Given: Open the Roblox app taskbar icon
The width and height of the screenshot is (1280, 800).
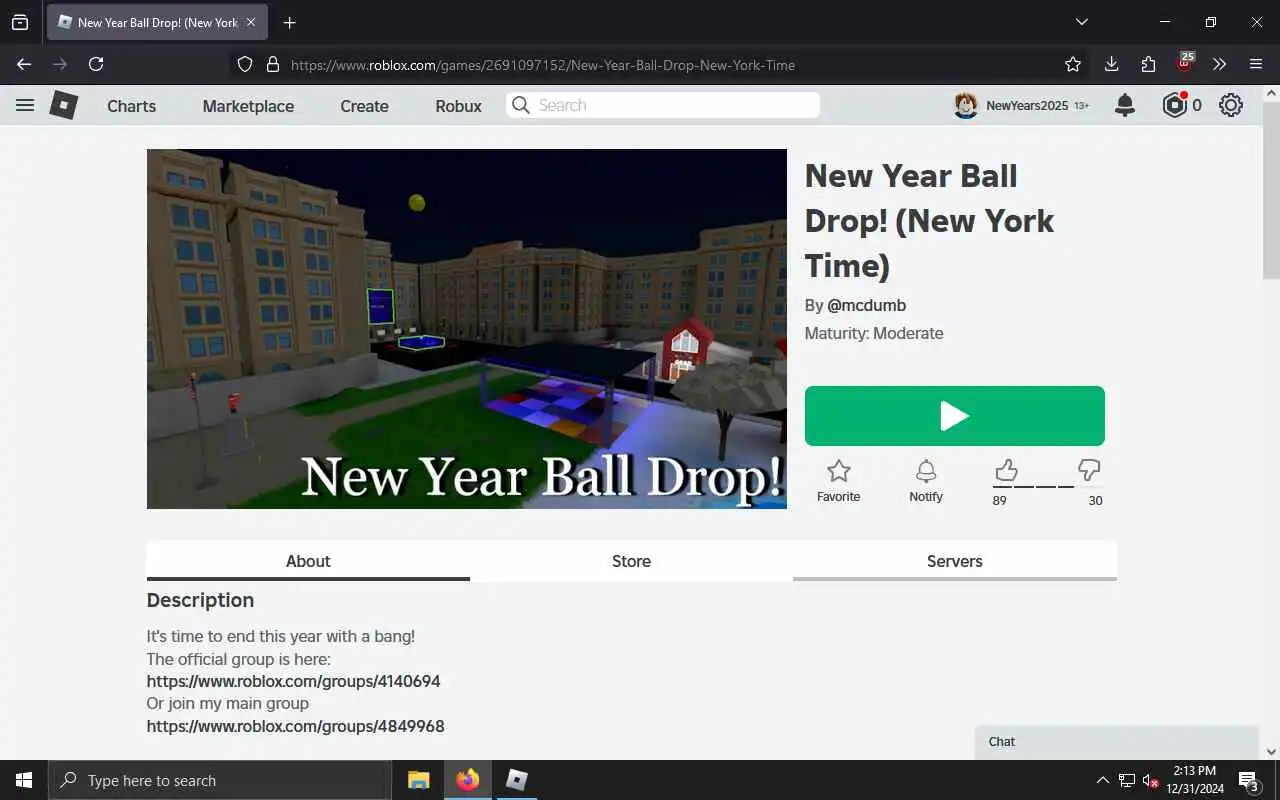Looking at the screenshot, I should point(516,780).
